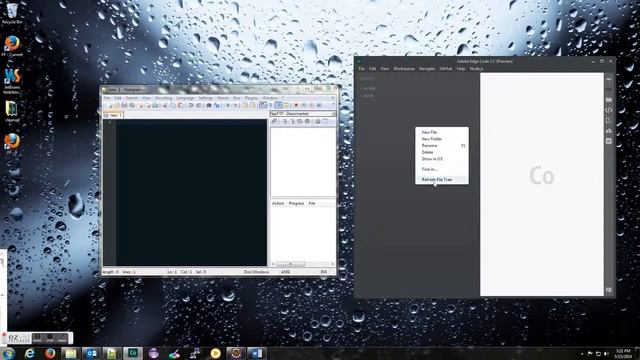The width and height of the screenshot is (640, 360).
Task: Click the Cut scissors icon in Notepad++ toolbar
Action: [x=165, y=105]
